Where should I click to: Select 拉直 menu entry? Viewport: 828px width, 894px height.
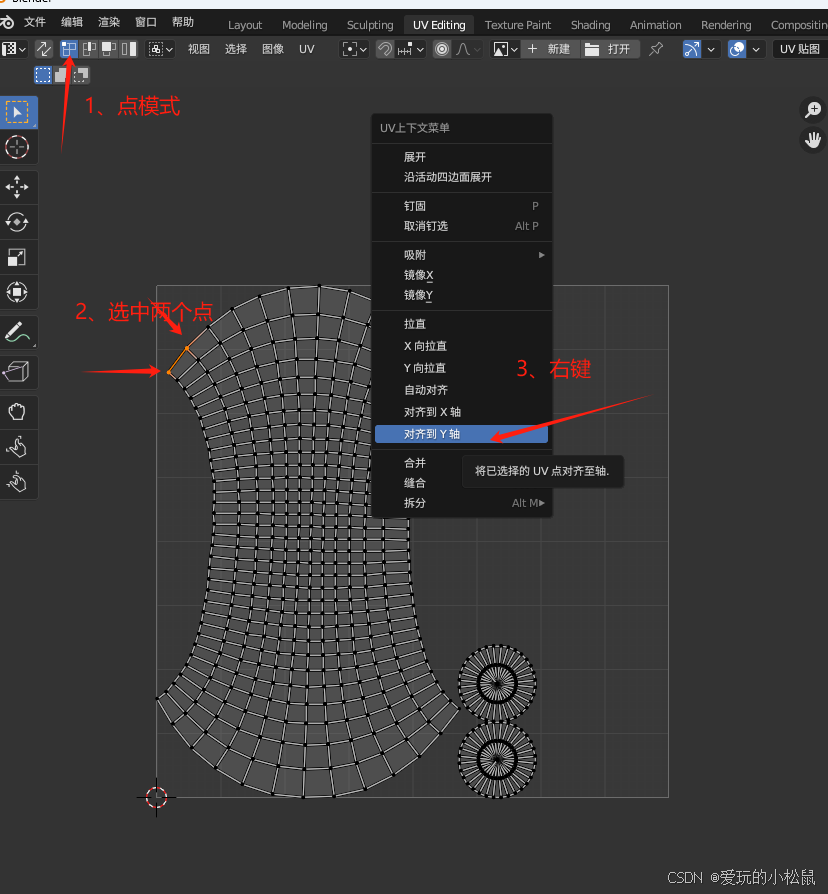[461, 324]
